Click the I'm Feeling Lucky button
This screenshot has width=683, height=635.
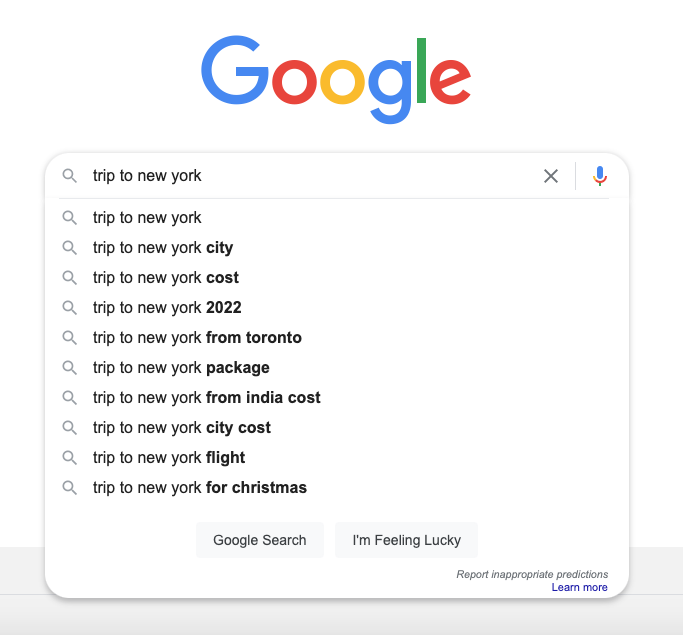tap(406, 540)
